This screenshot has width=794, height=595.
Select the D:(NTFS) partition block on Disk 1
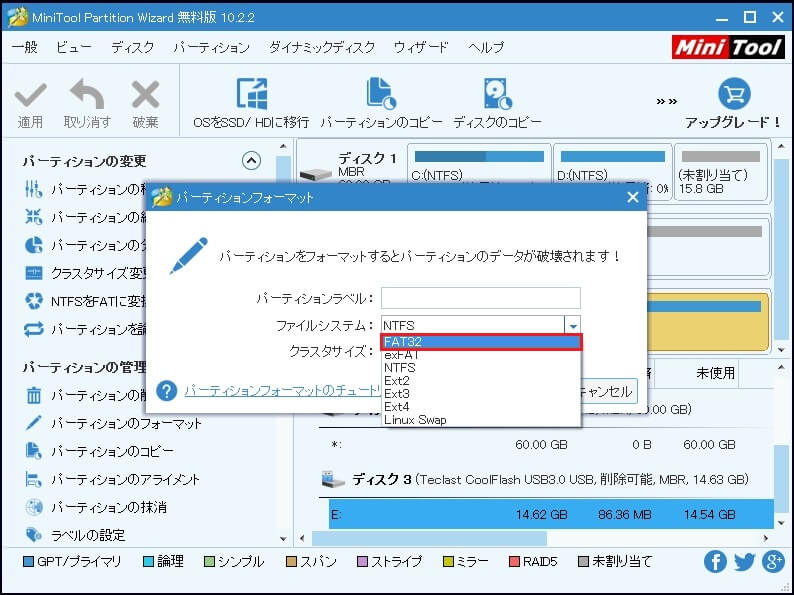[x=612, y=172]
